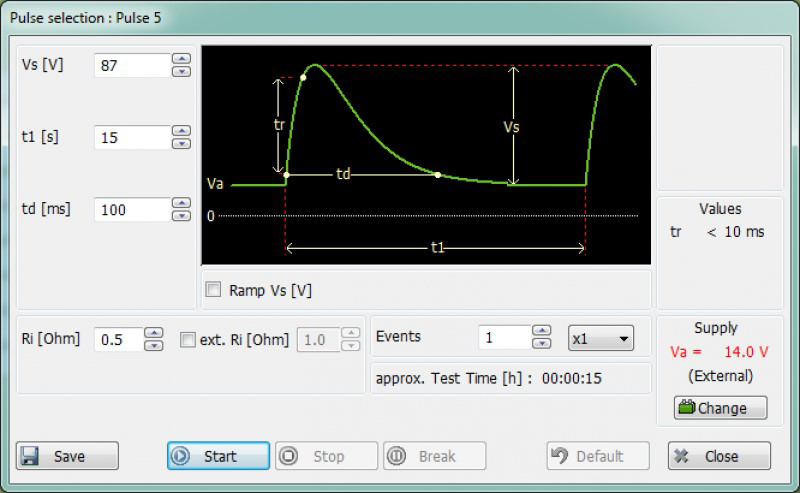800x493 pixels.
Task: Open the x1 multiplier dropdown
Action: pos(601,338)
